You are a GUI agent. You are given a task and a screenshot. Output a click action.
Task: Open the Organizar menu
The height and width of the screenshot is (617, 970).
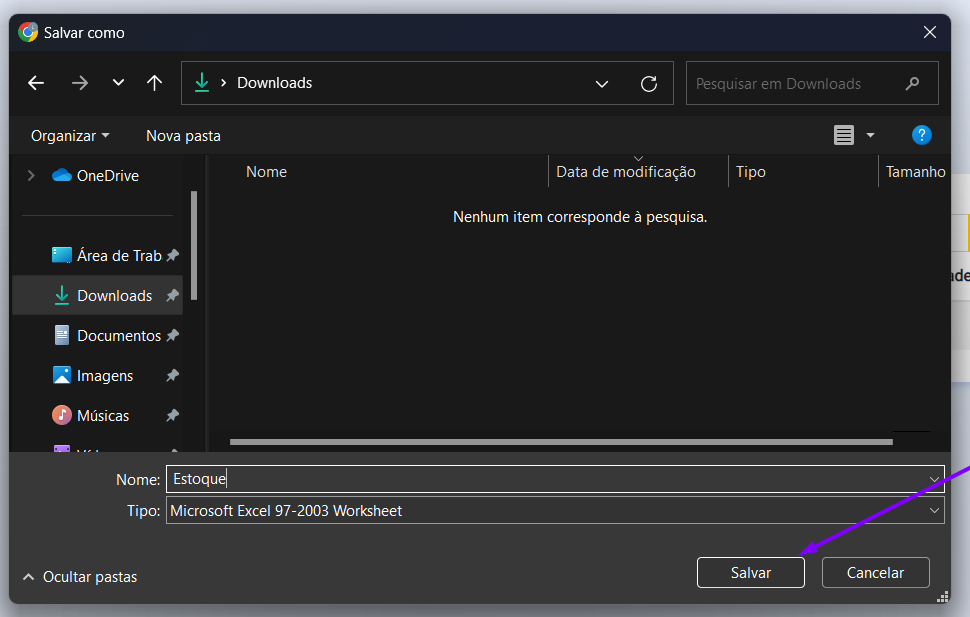(70, 135)
